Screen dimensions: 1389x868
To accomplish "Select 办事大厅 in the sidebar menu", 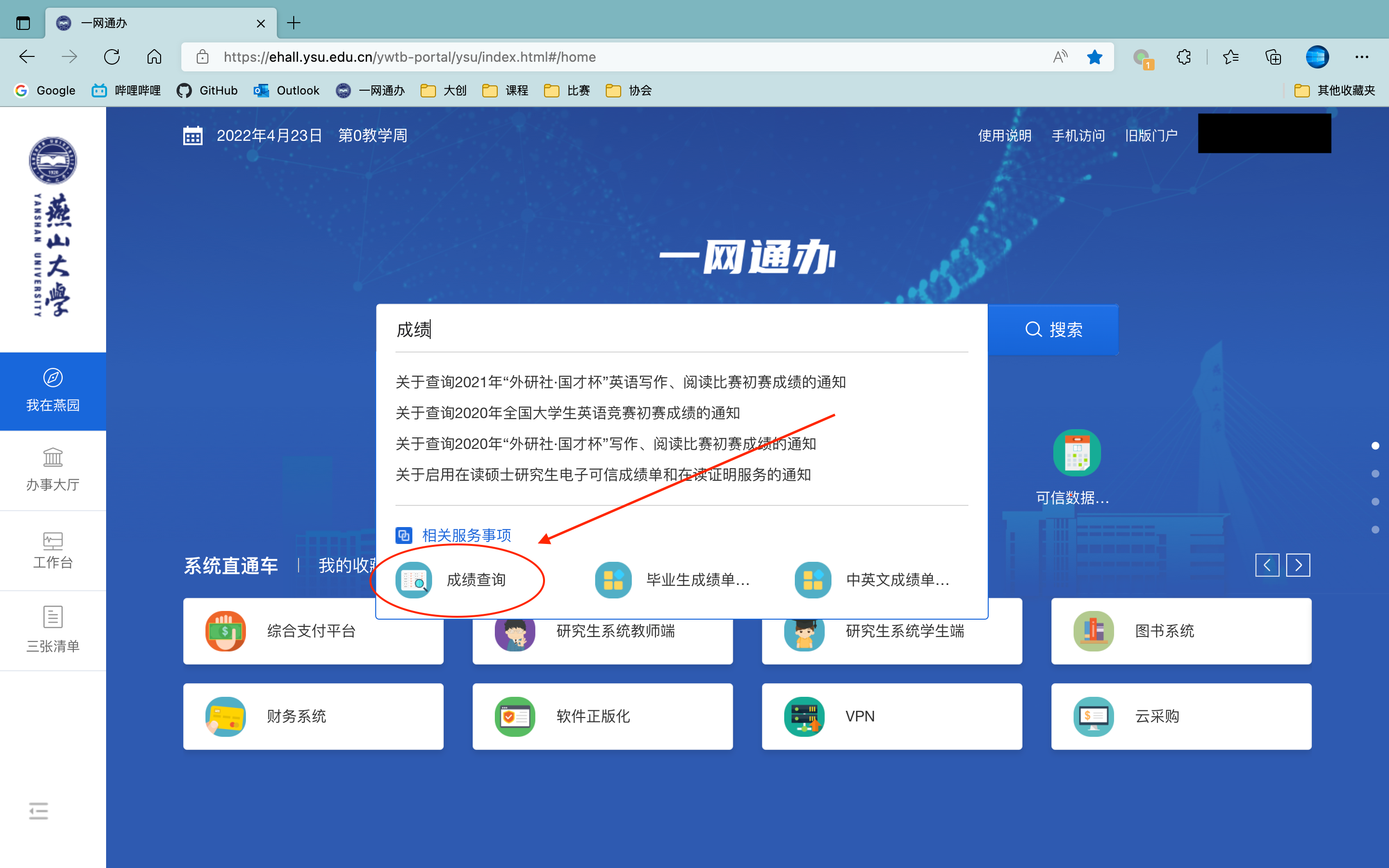I will coord(52,471).
